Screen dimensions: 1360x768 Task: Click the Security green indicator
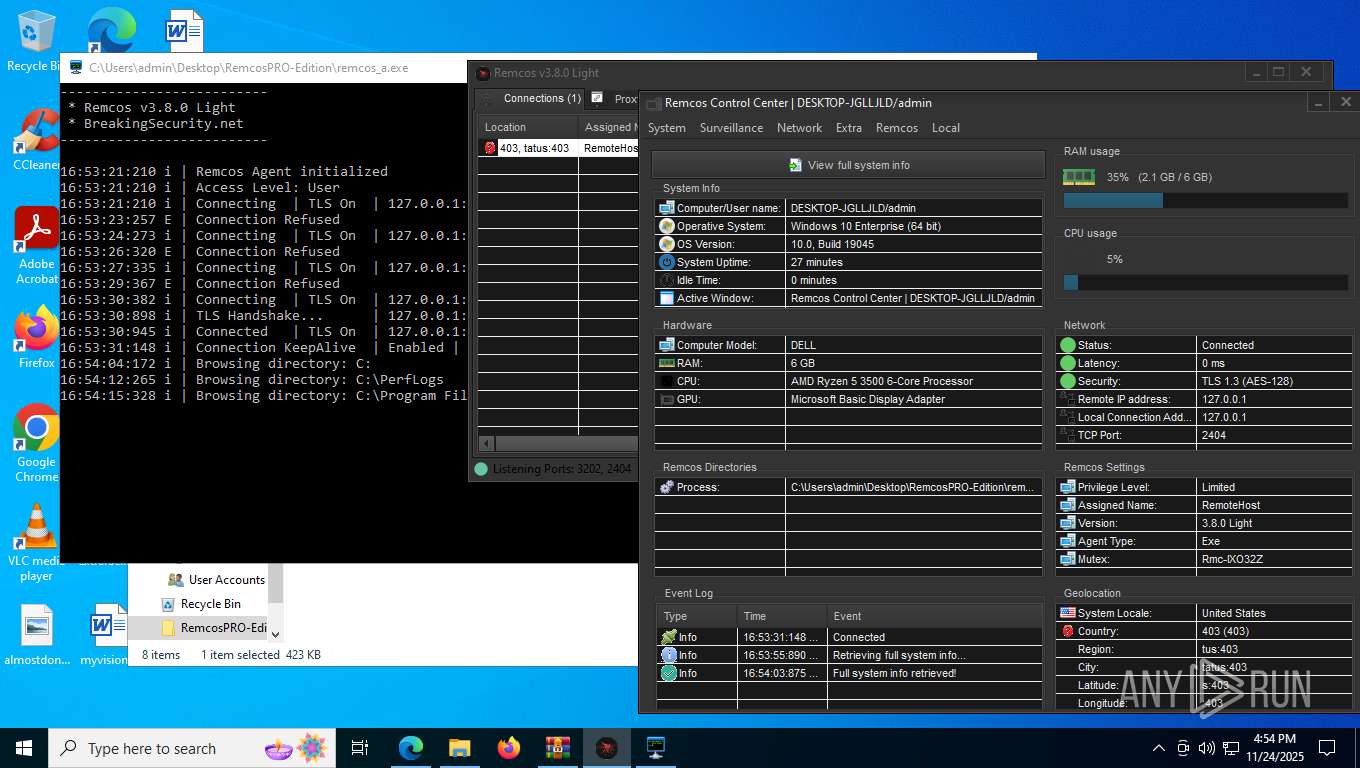[1068, 381]
